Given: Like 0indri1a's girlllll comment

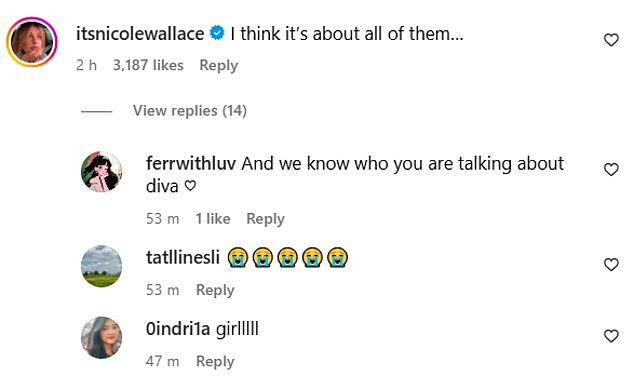Looking at the screenshot, I should (611, 336).
